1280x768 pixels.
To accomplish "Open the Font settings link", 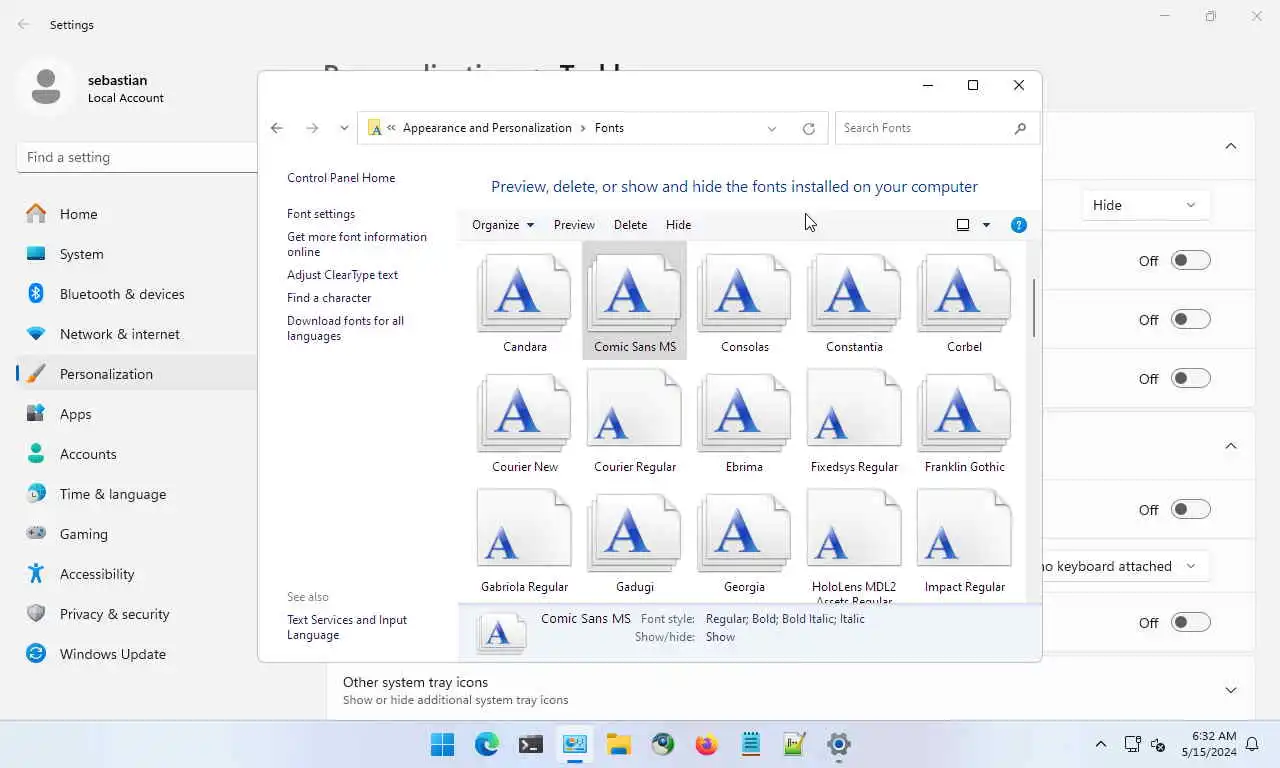I will tap(321, 214).
